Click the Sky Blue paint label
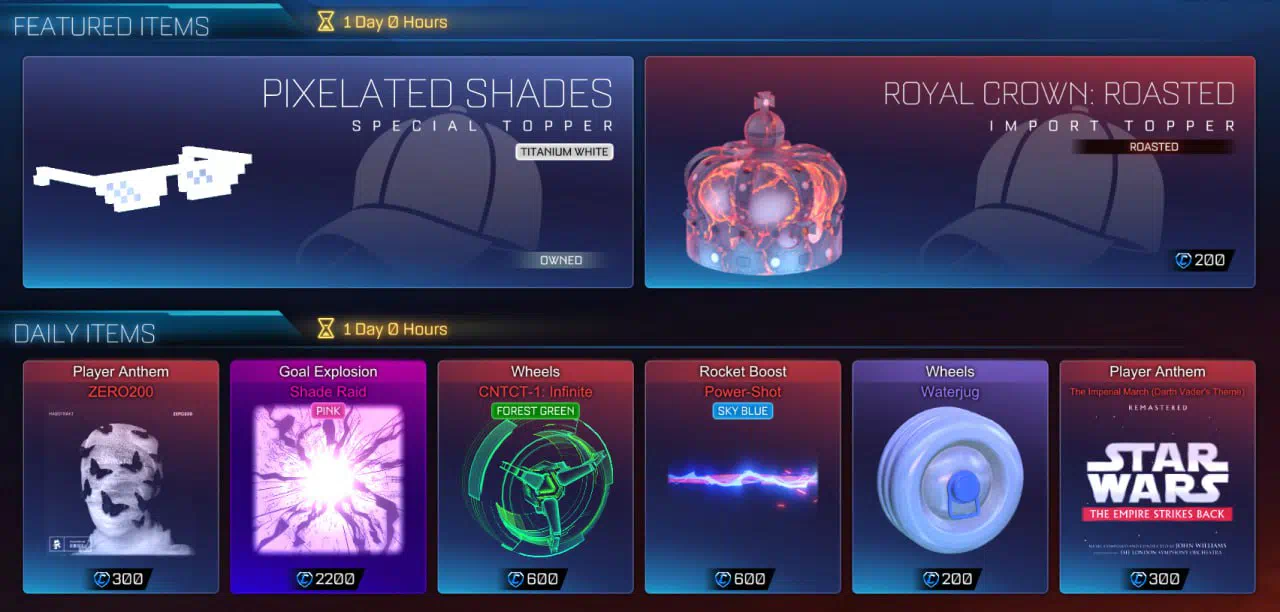The height and width of the screenshot is (612, 1280). point(742,411)
